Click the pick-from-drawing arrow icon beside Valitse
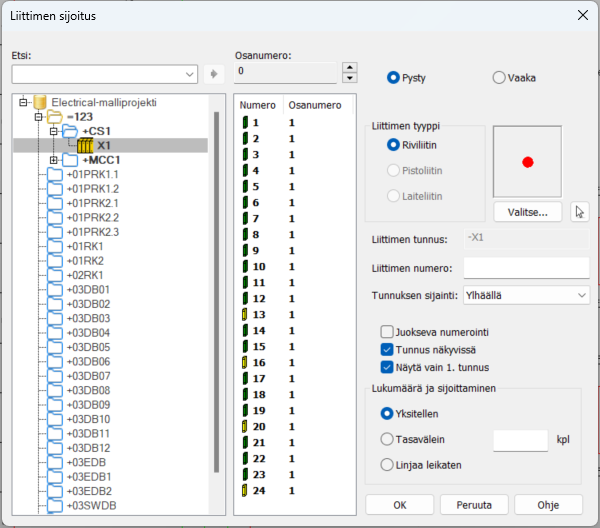The width and height of the screenshot is (600, 528). pyautogui.click(x=578, y=211)
